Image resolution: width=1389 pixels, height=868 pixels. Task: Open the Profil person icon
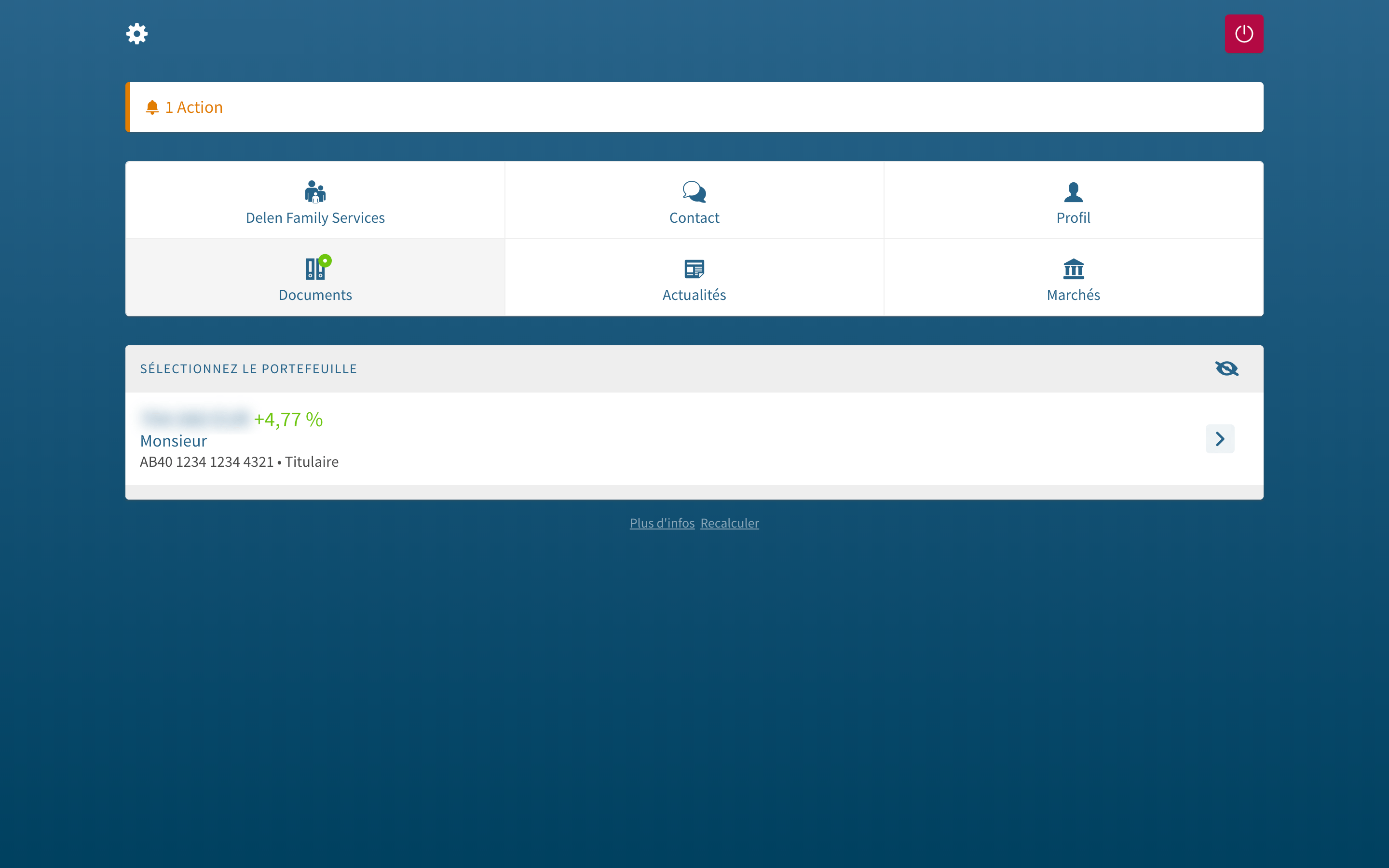click(1073, 192)
